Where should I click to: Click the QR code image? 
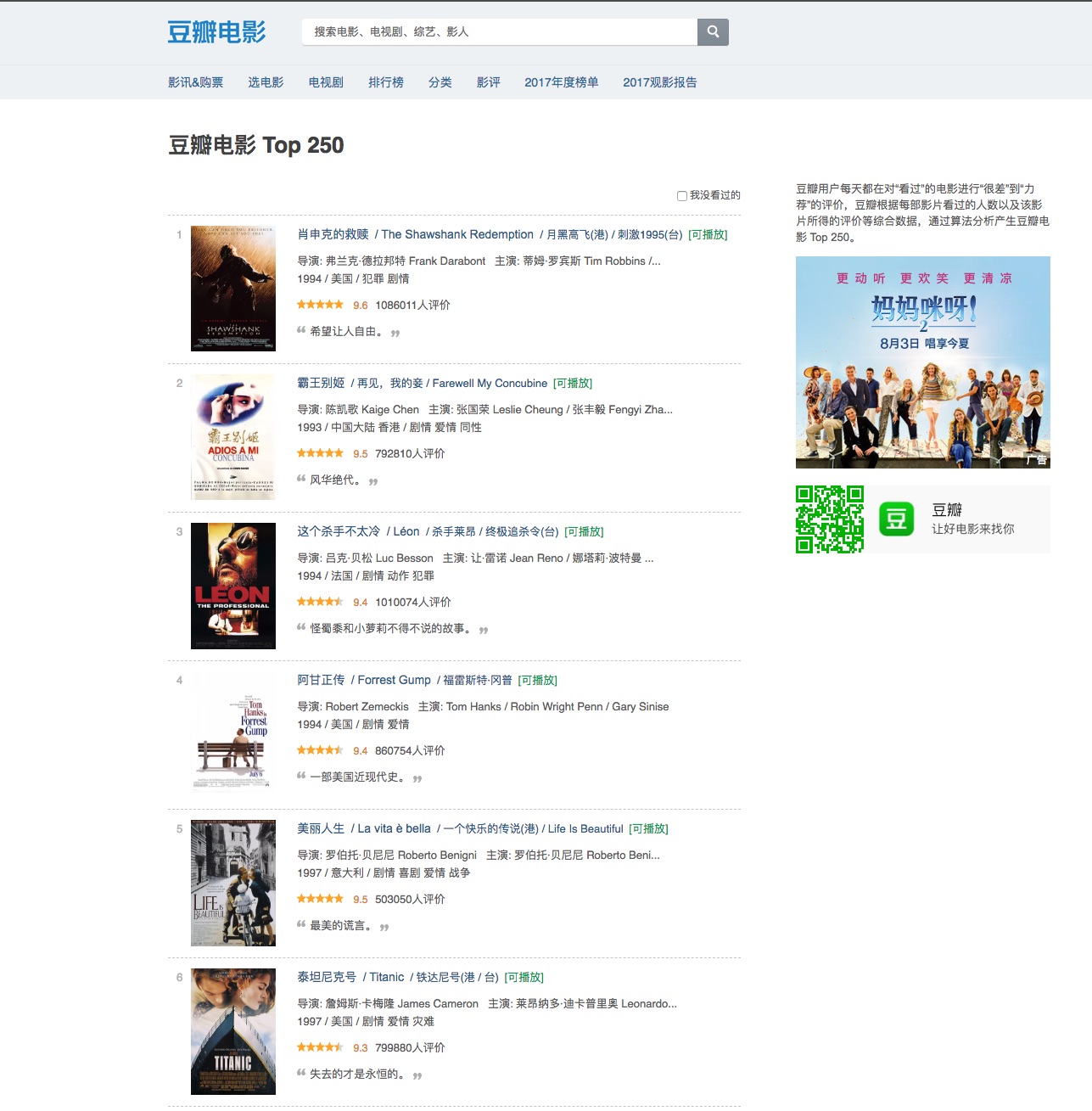click(830, 519)
